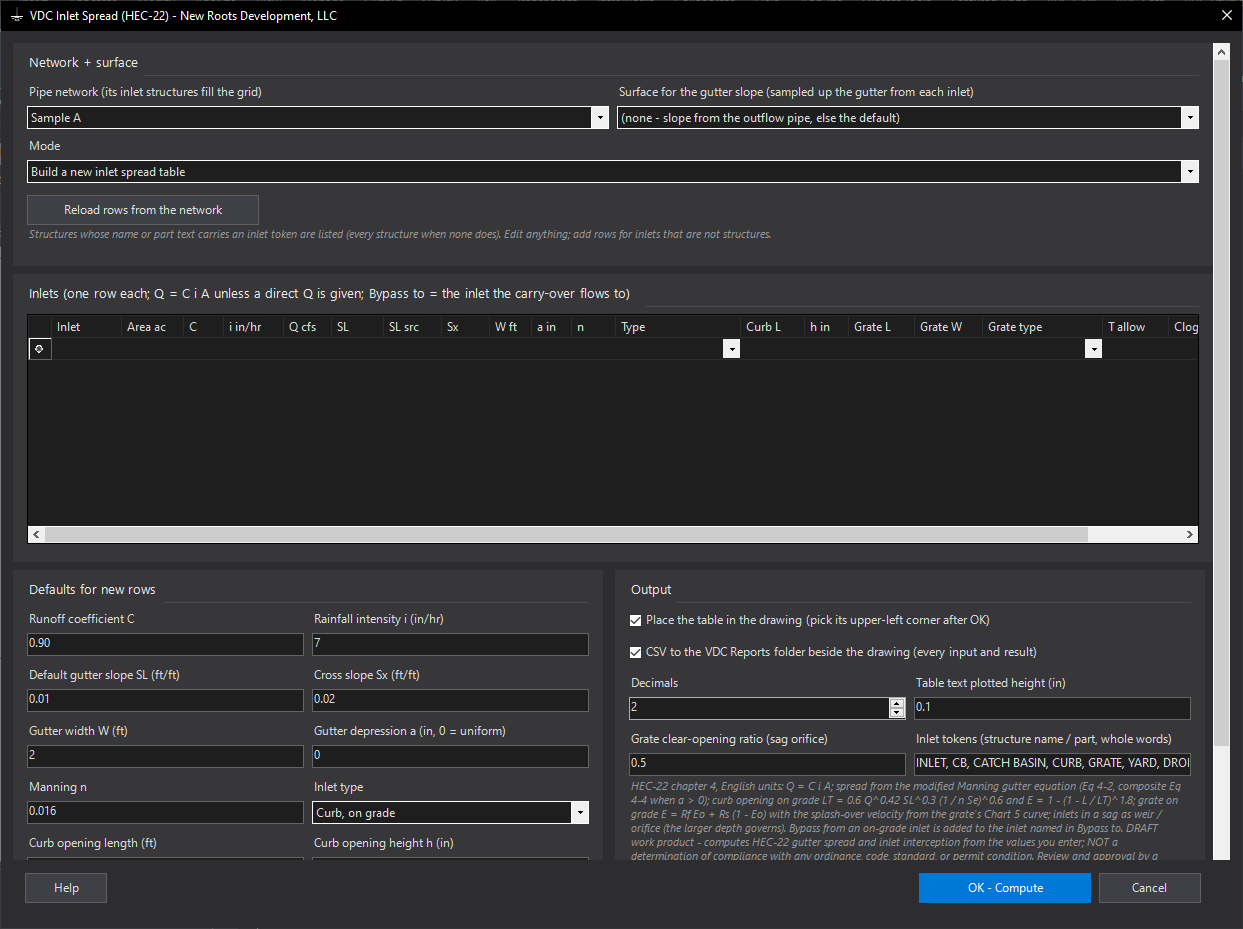Click the Area ac column header
Screen dimensions: 1243x929
click(x=152, y=327)
